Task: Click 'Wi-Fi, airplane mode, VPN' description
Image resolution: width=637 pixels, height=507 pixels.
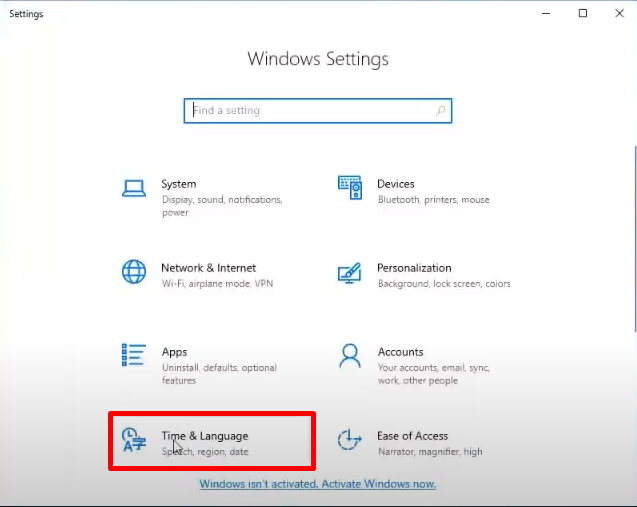Action: (x=217, y=284)
